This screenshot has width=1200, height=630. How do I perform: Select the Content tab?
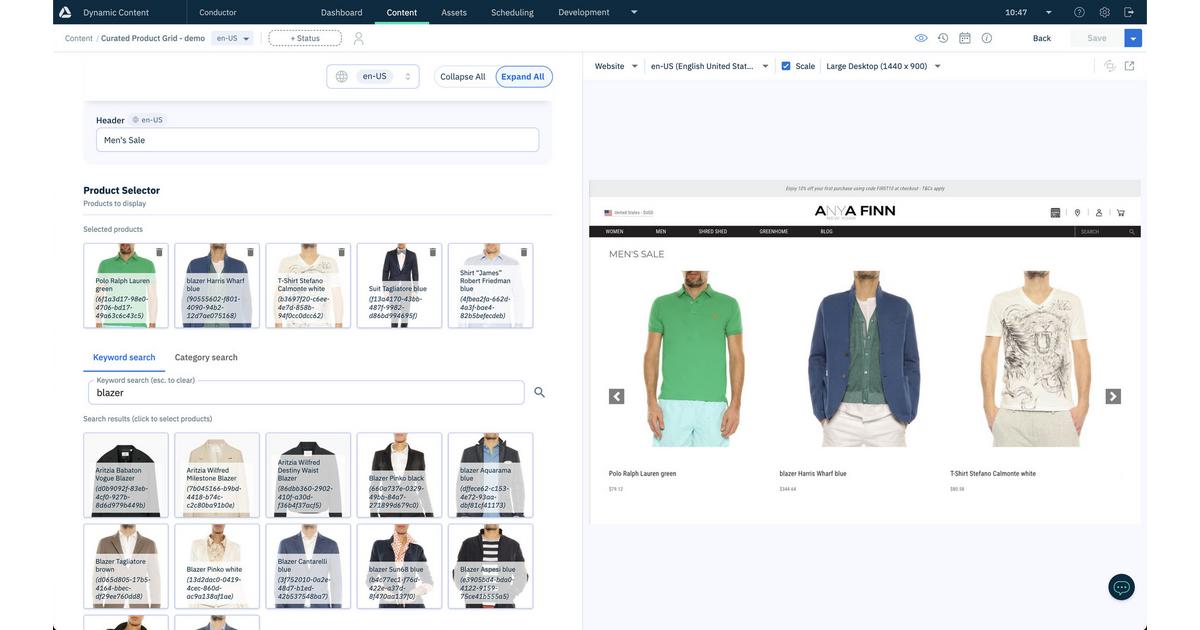pos(402,12)
